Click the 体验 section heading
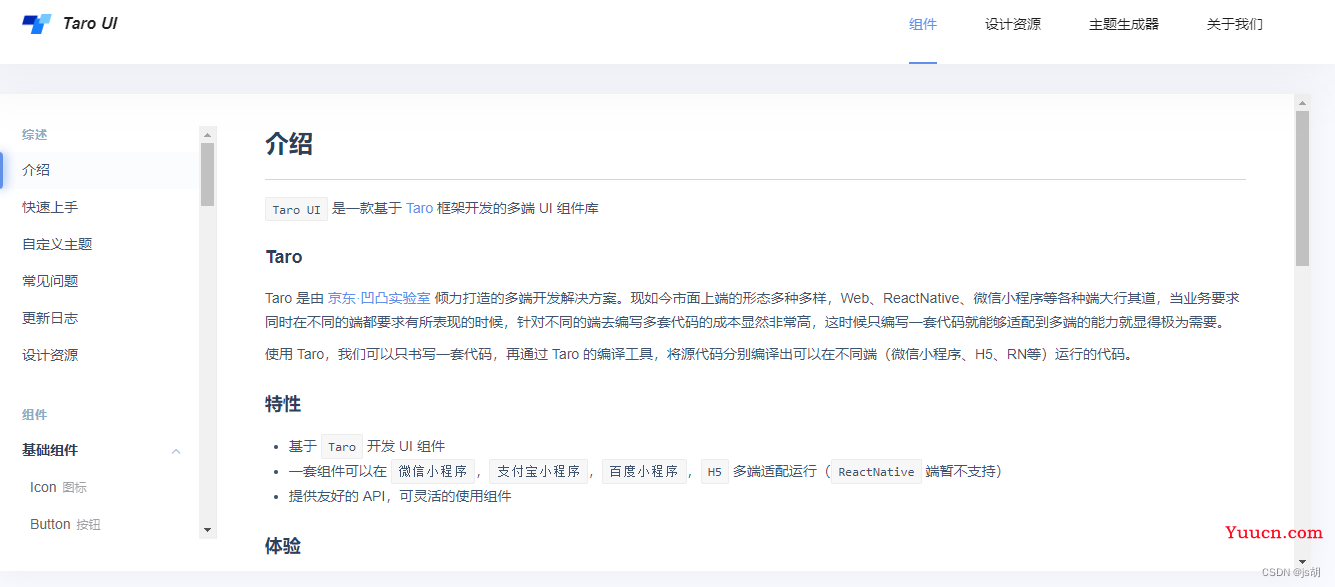1335x587 pixels. point(283,546)
